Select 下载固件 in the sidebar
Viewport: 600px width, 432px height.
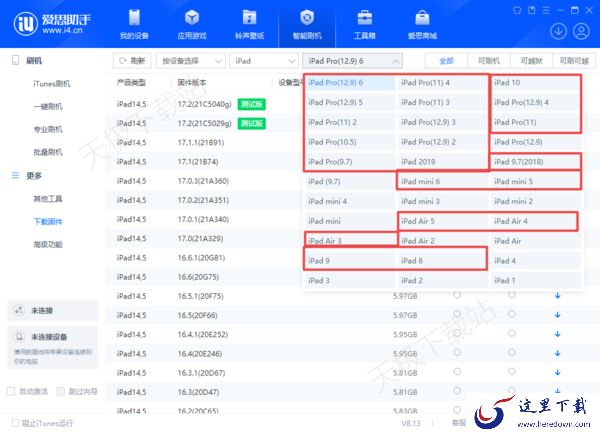pyautogui.click(x=48, y=222)
